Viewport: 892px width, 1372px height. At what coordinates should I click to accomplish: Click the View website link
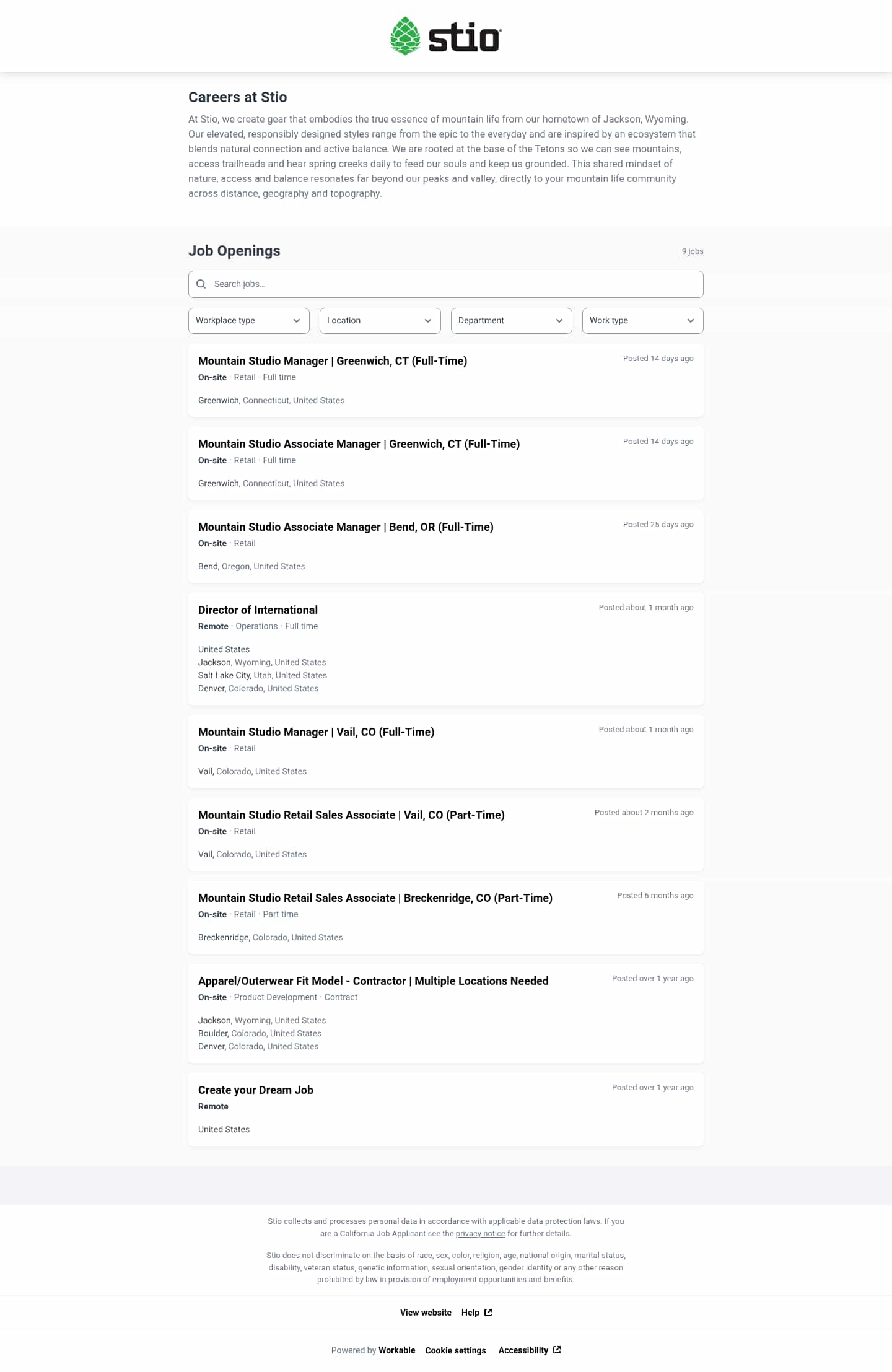(x=426, y=1313)
